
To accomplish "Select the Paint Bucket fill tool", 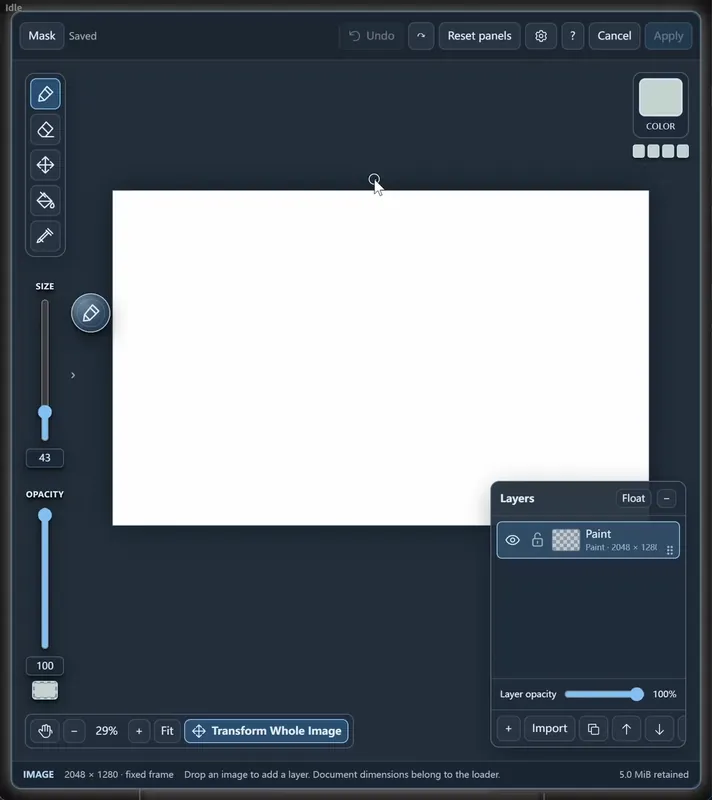I will [x=45, y=201].
